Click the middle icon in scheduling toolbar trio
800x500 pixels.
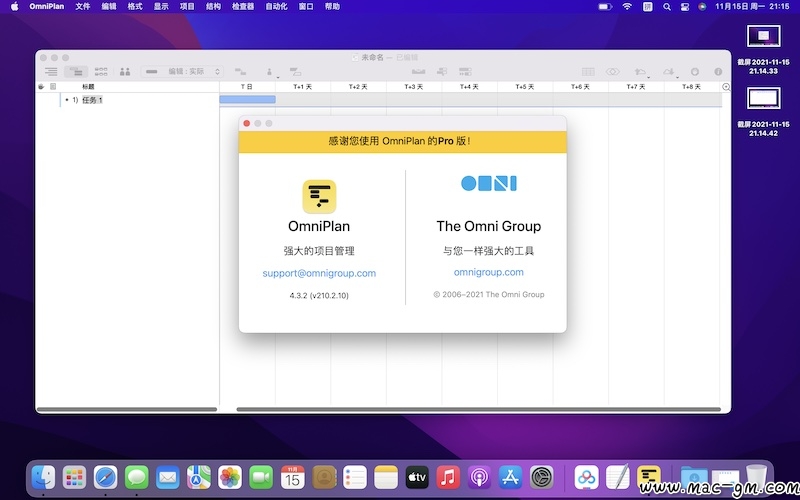pyautogui.click(x=442, y=71)
